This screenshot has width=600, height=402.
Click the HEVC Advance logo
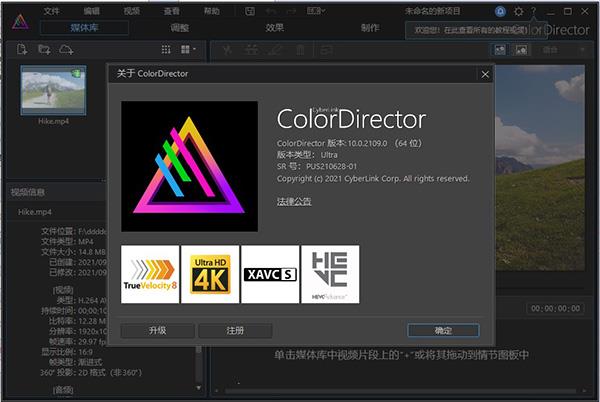[x=330, y=274]
